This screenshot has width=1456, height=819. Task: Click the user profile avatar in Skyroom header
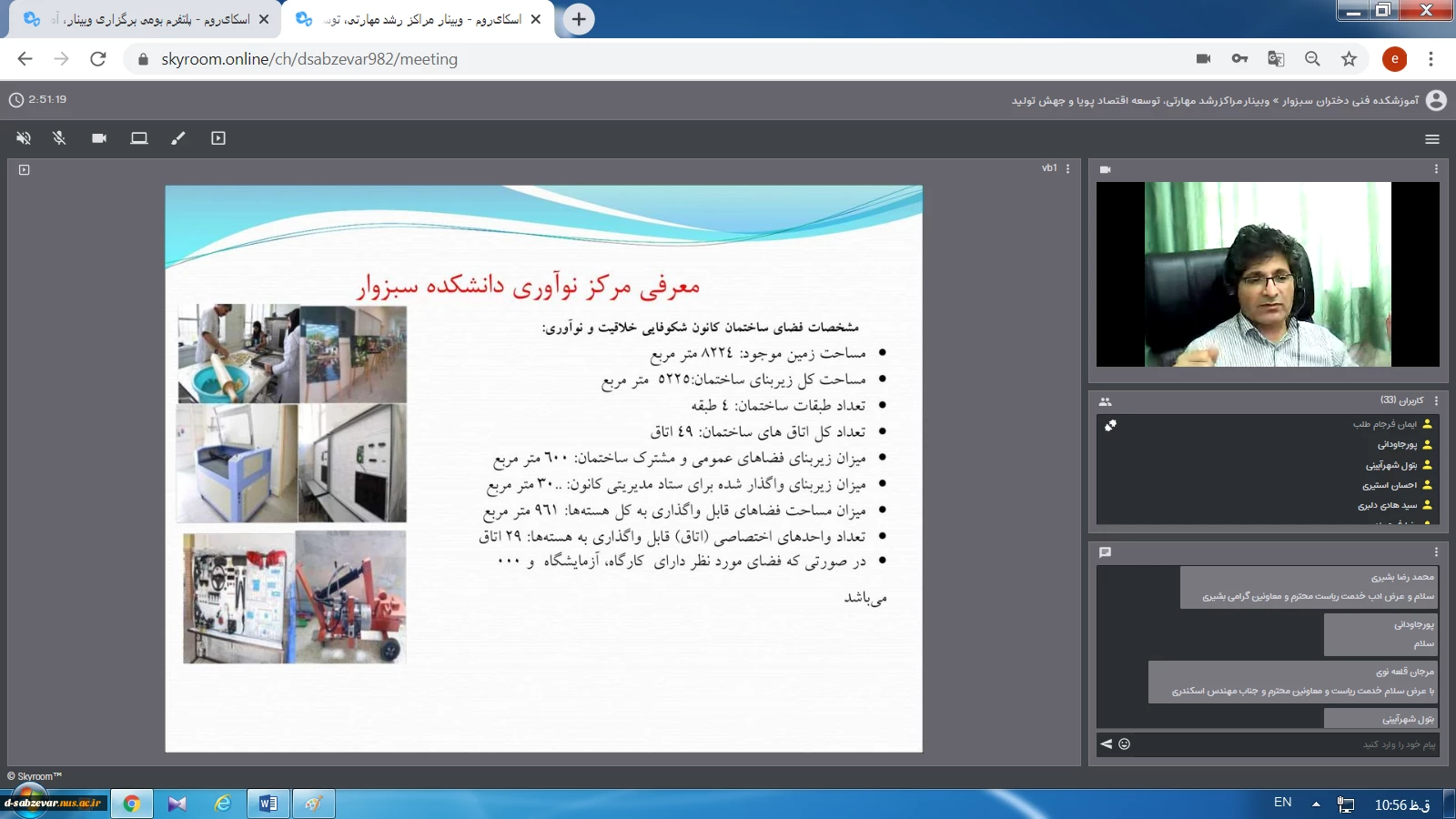[x=1436, y=100]
